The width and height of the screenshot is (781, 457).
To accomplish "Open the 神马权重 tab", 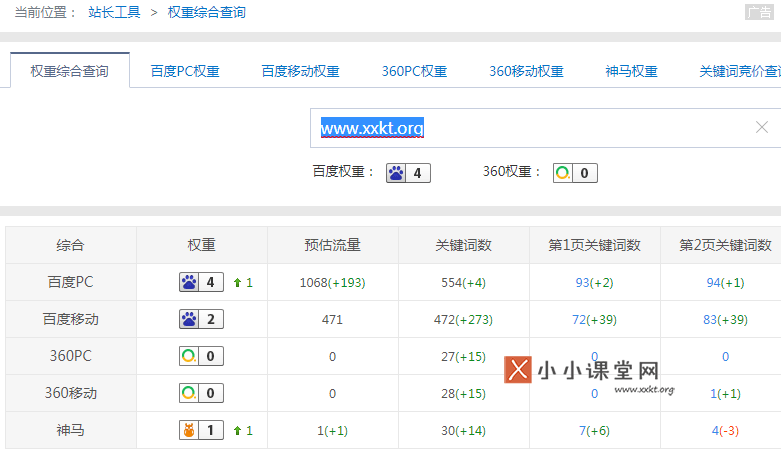I will coord(631,72).
